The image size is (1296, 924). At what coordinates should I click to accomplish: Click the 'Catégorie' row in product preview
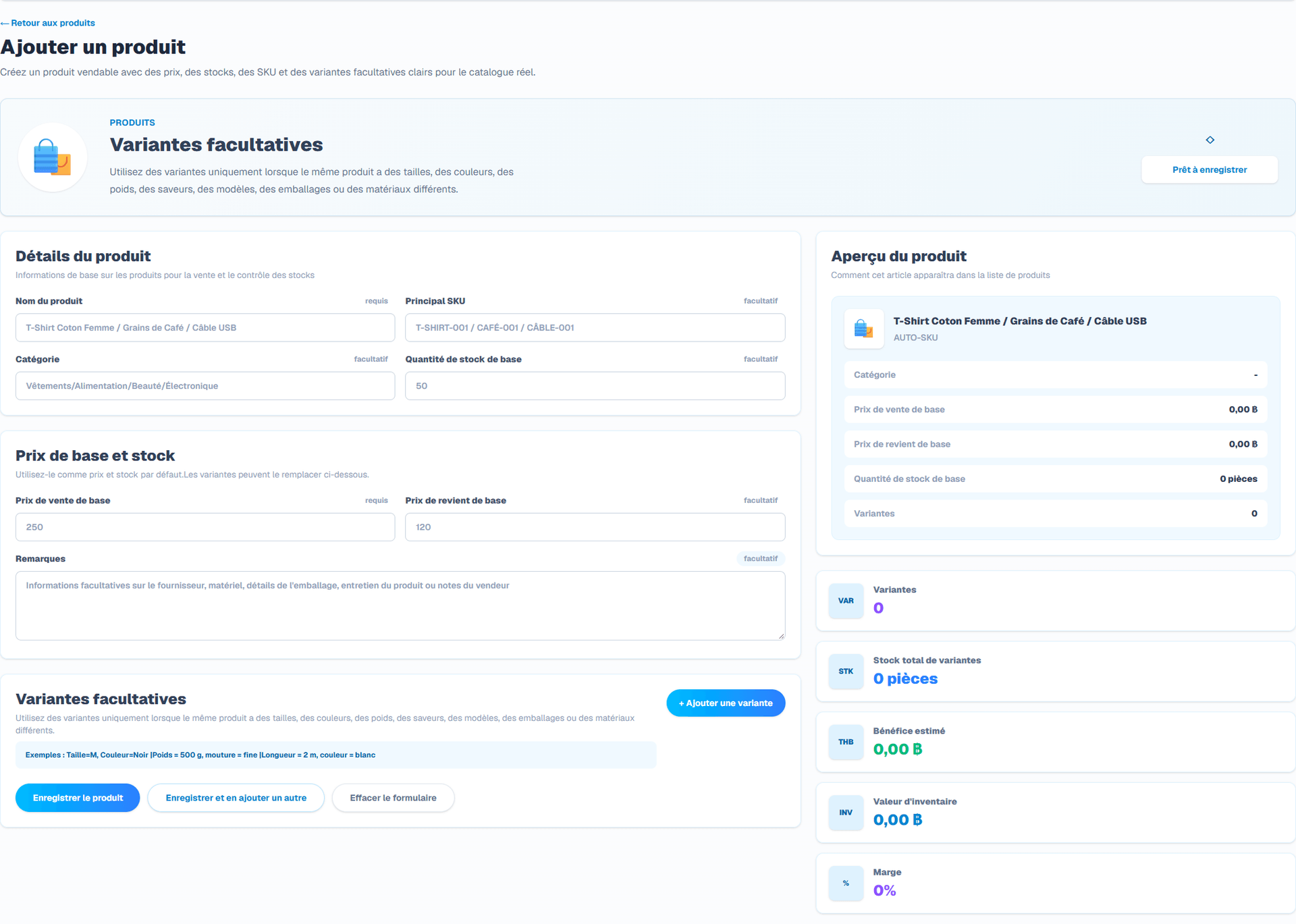pos(1056,375)
